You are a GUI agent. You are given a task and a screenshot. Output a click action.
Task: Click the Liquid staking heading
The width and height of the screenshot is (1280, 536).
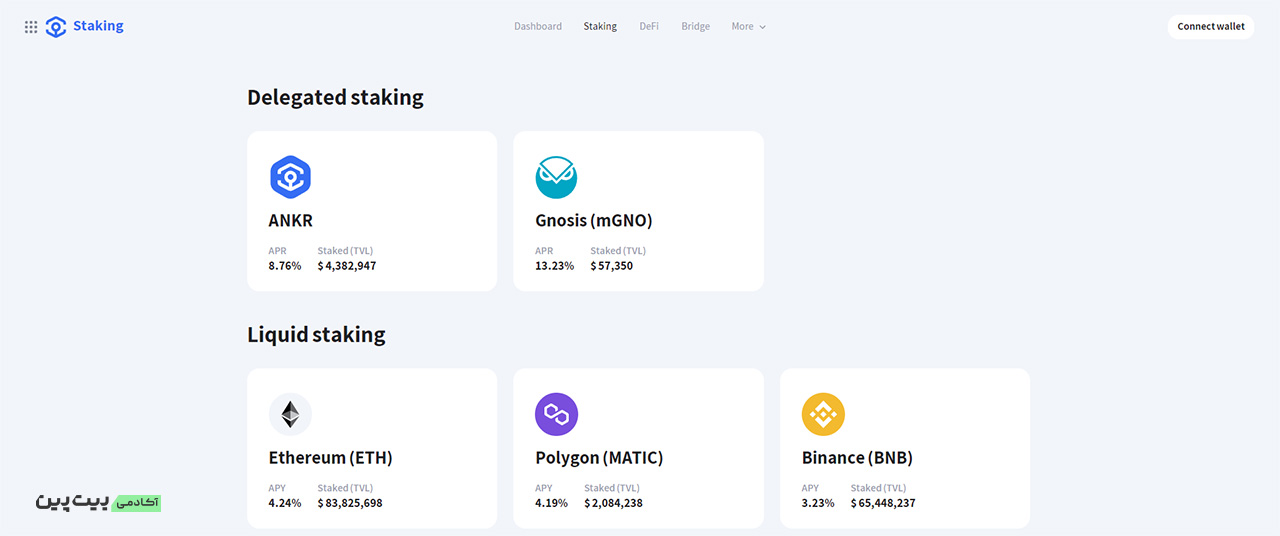(316, 334)
